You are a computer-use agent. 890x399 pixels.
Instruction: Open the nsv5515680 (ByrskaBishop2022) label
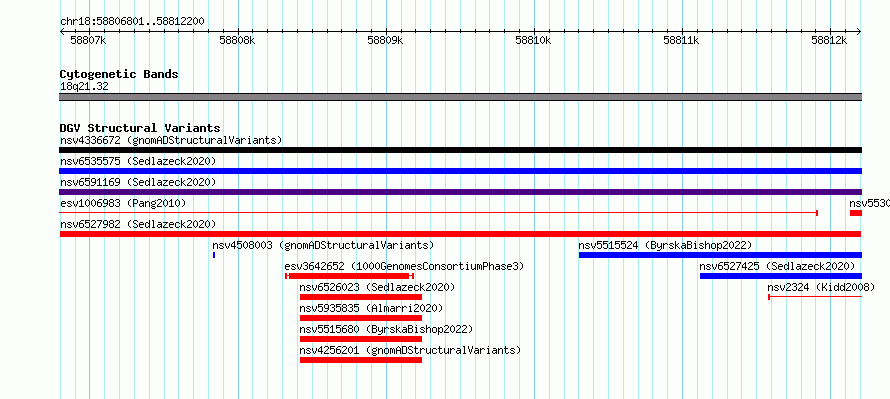tap(387, 329)
